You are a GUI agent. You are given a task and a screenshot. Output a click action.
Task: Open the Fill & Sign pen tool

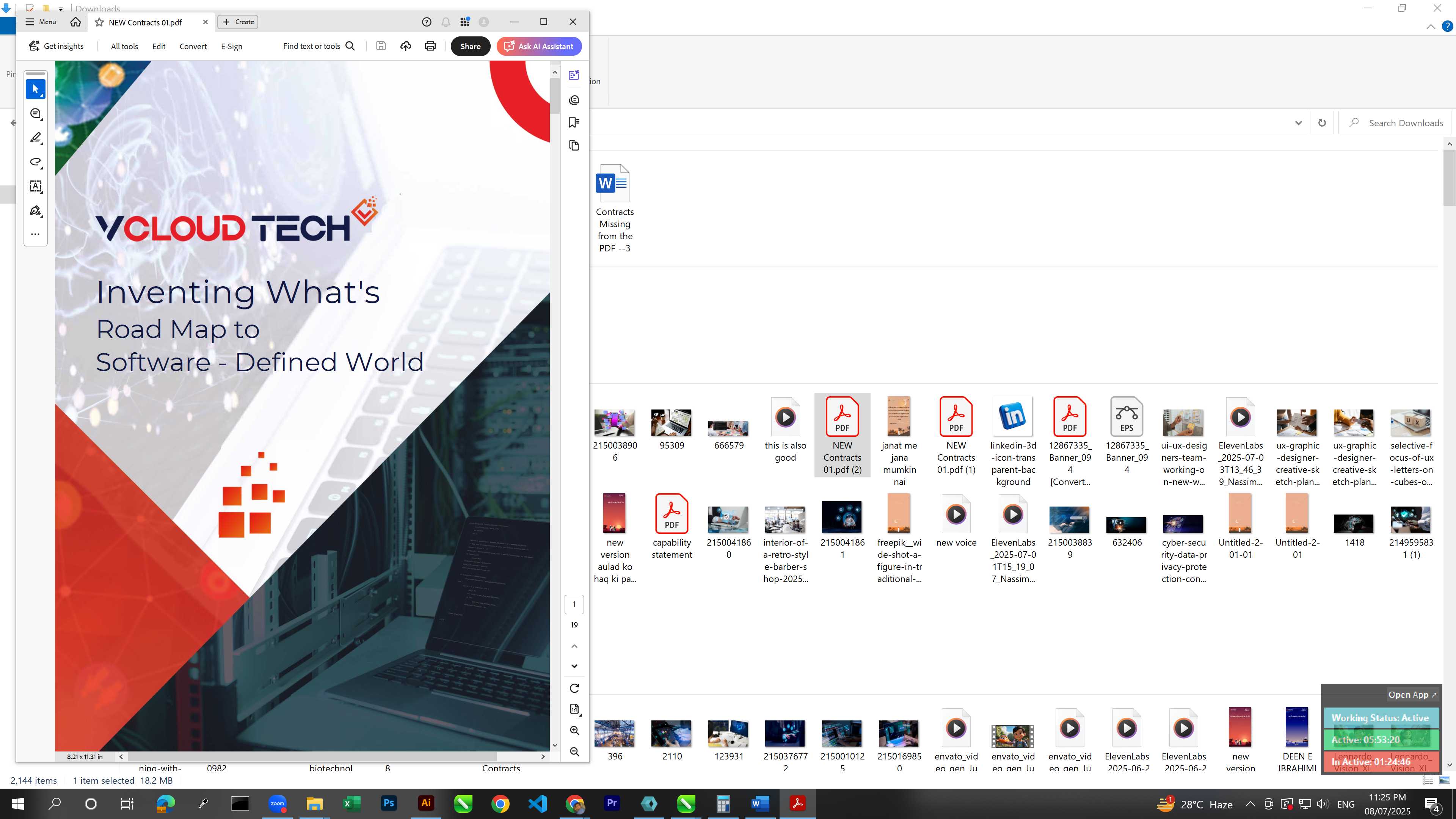point(36,211)
